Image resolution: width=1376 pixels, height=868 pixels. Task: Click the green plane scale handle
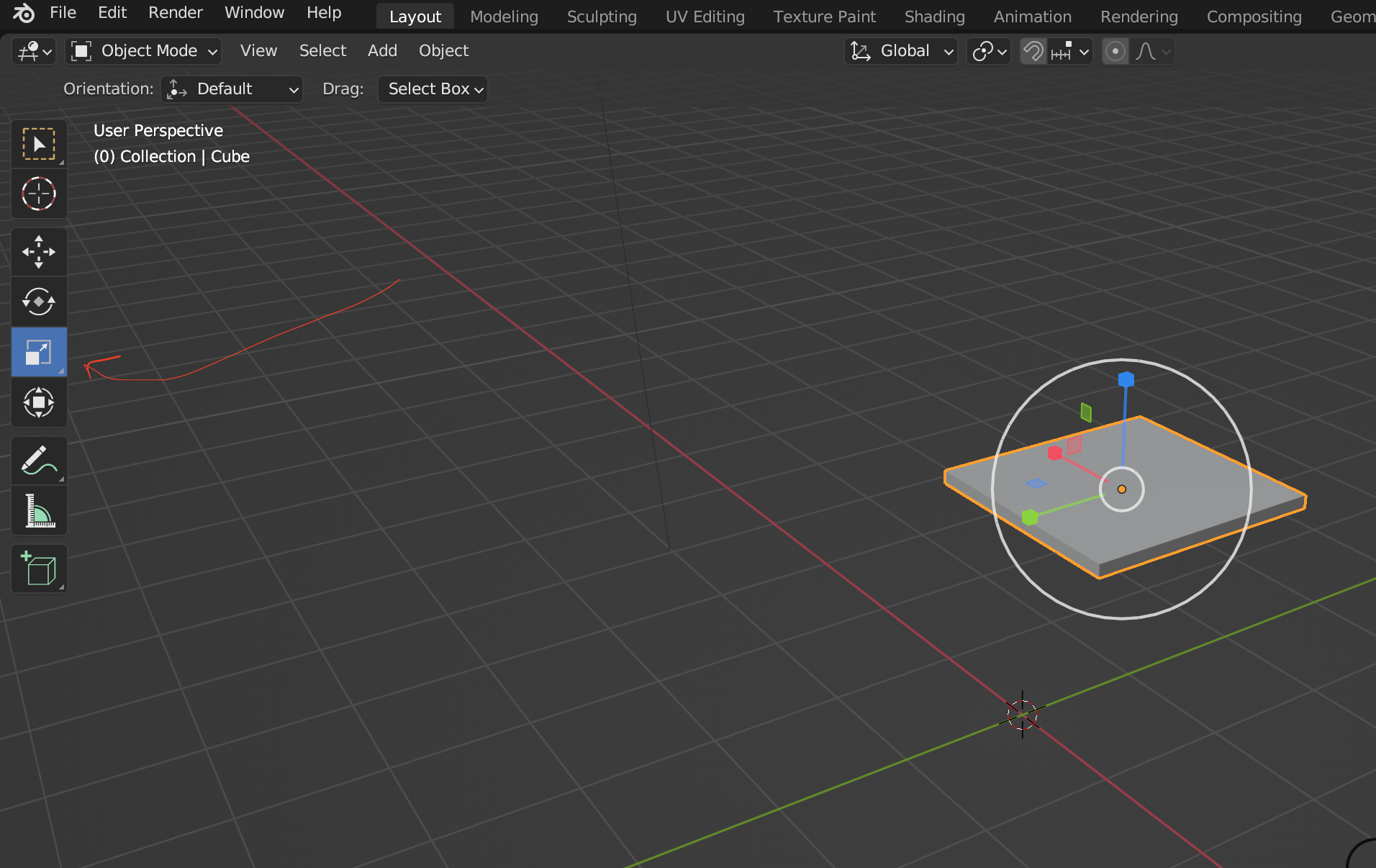point(1086,412)
